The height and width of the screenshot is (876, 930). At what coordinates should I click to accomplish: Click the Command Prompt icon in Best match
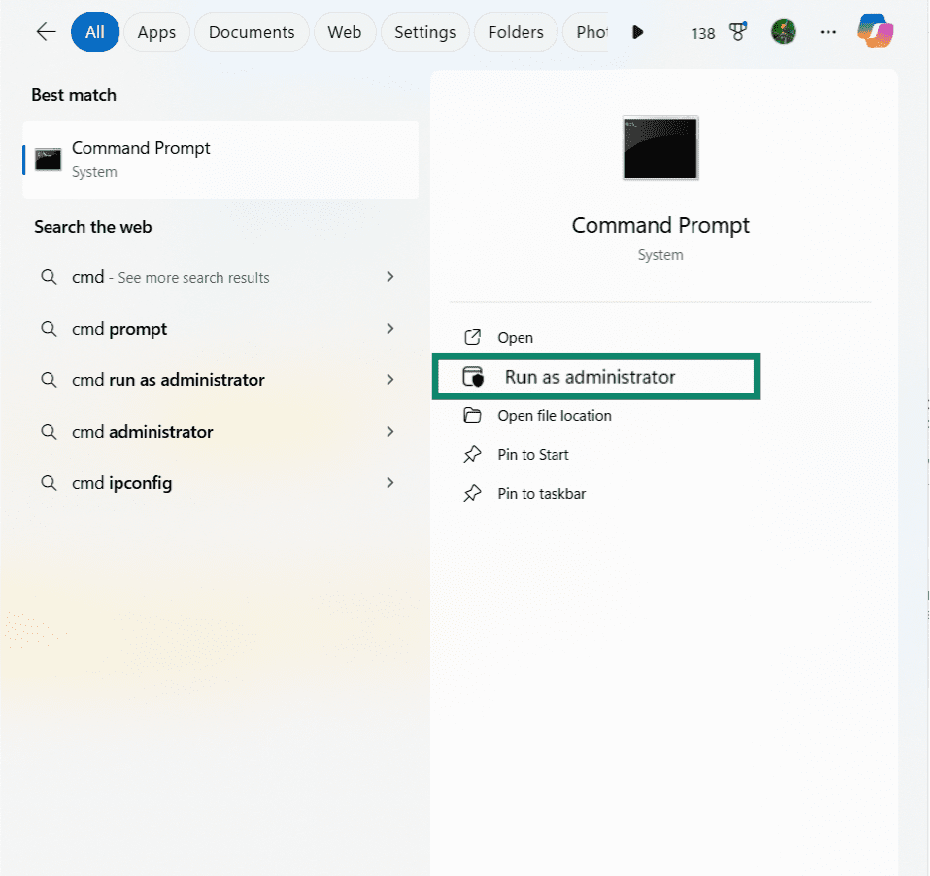(x=48, y=160)
